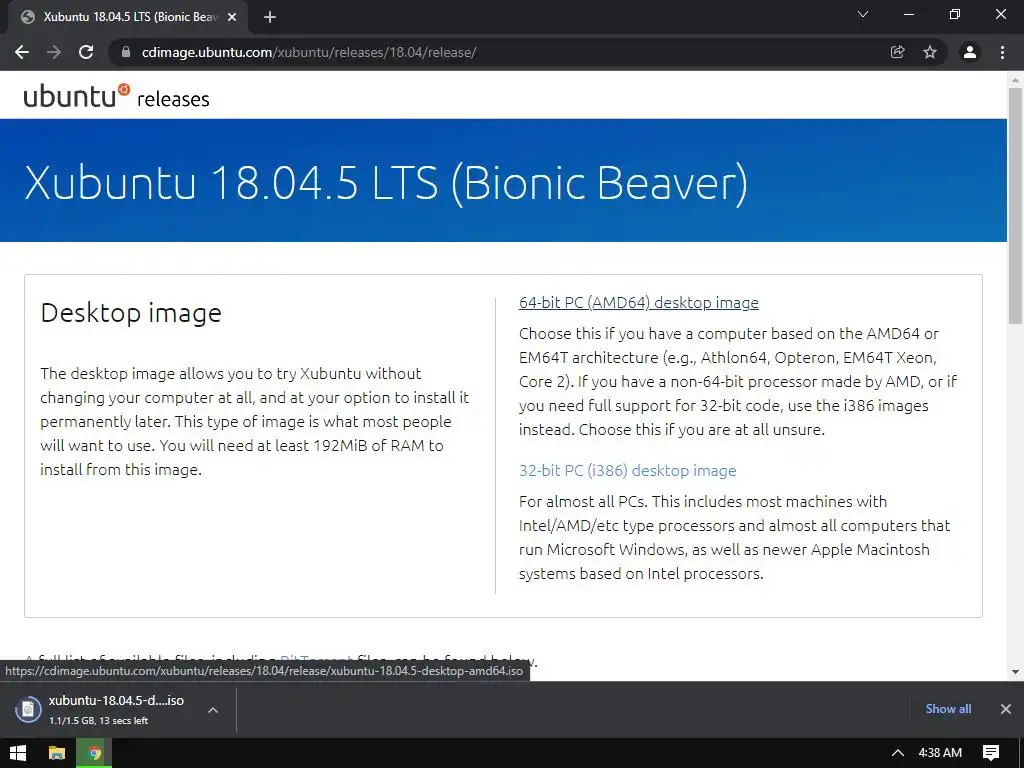Open the tab search dropdown

(x=863, y=14)
